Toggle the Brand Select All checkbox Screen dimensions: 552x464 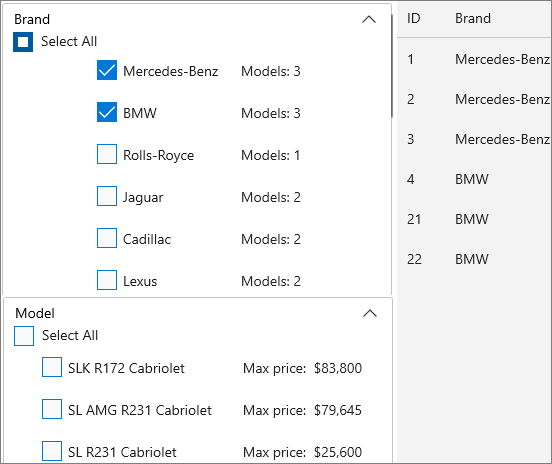pos(23,42)
